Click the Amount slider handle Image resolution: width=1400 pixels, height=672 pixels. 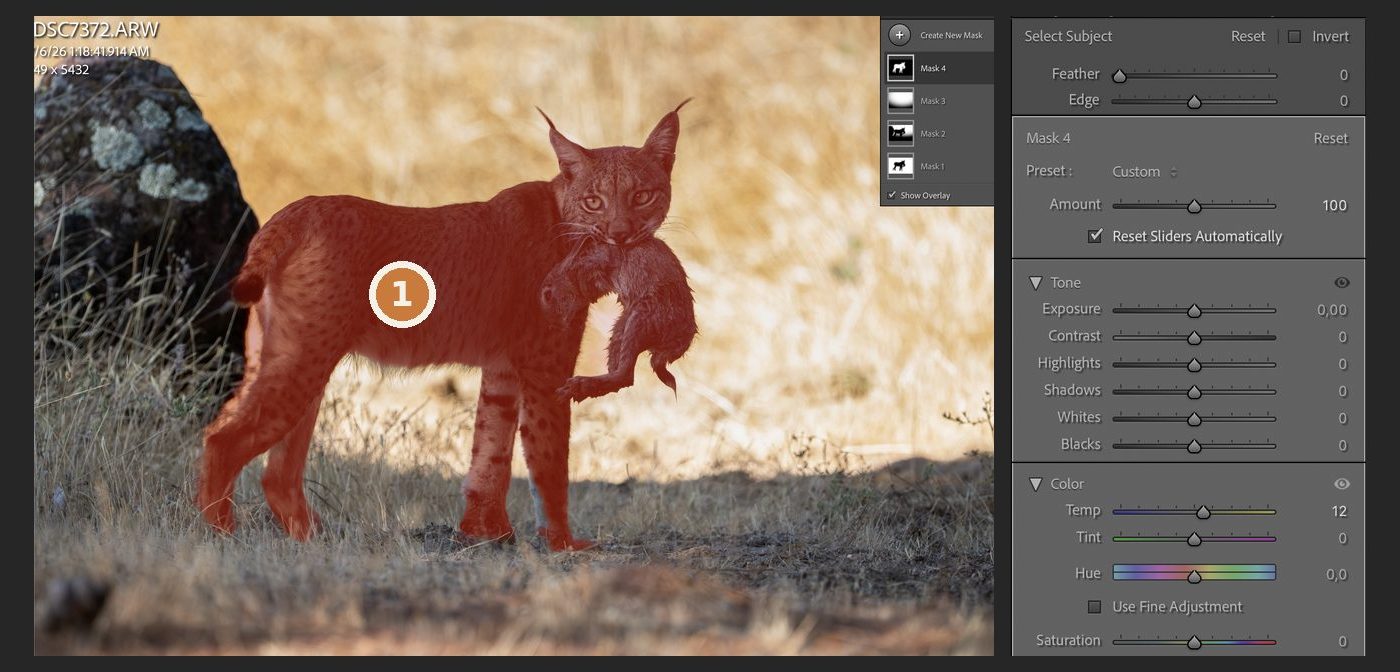tap(1194, 206)
